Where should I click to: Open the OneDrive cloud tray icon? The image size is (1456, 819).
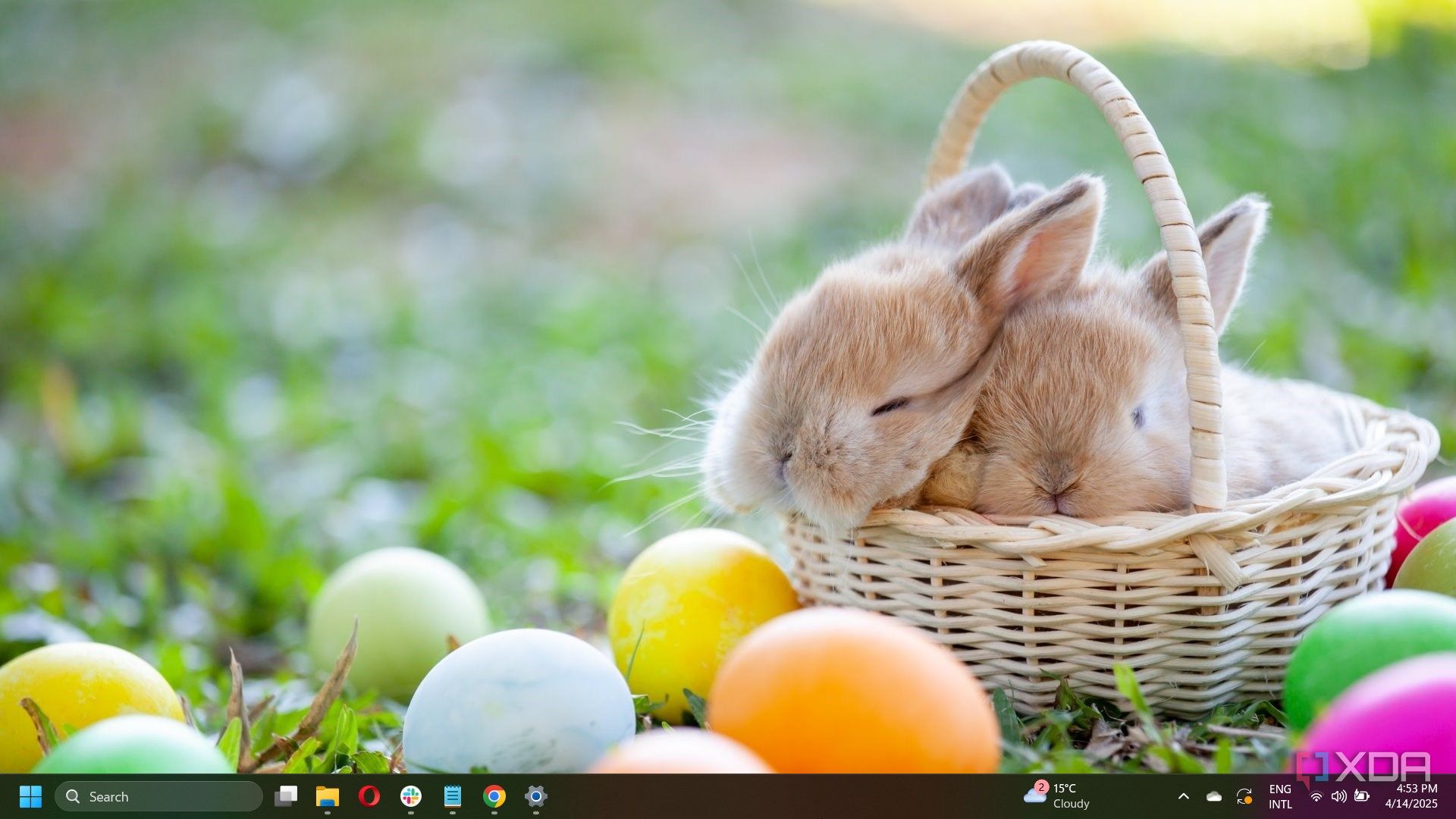[x=1214, y=796]
